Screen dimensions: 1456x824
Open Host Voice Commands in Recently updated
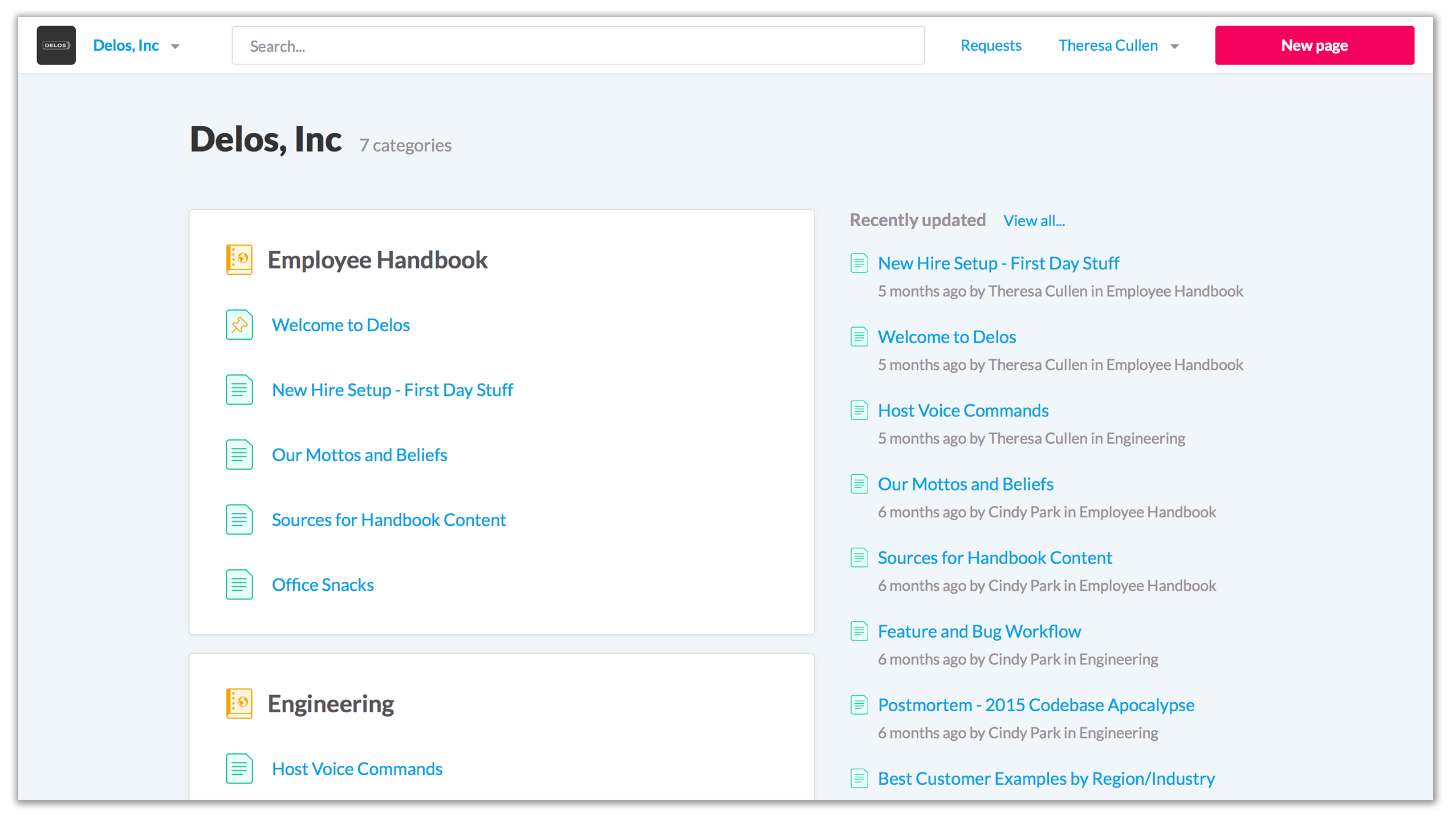coord(963,410)
